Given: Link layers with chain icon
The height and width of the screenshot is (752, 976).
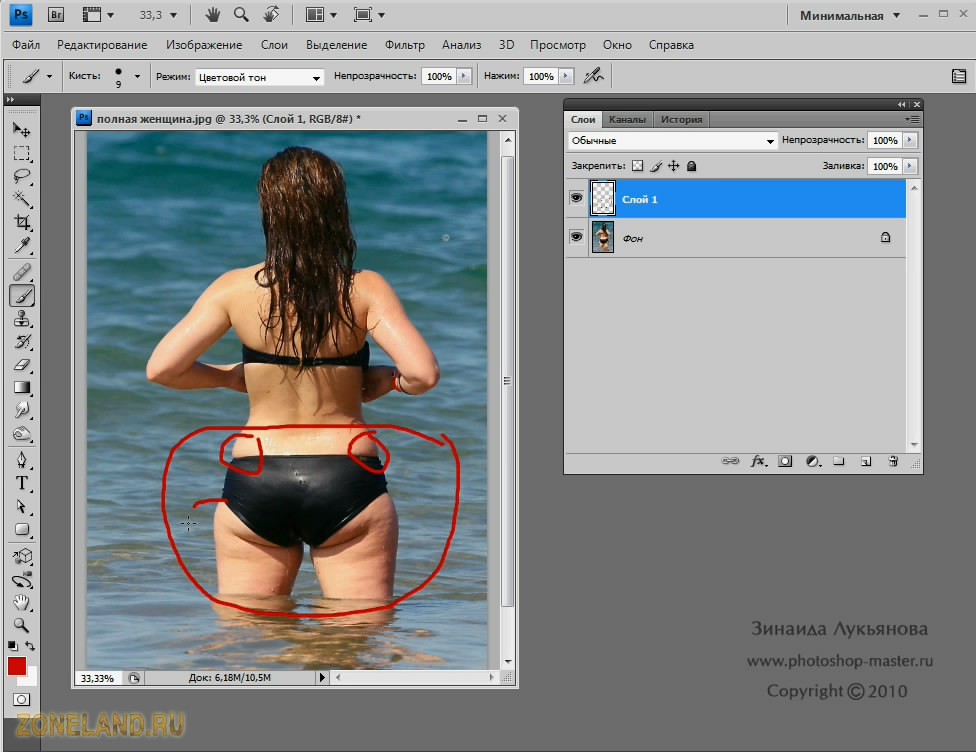Looking at the screenshot, I should tap(730, 461).
